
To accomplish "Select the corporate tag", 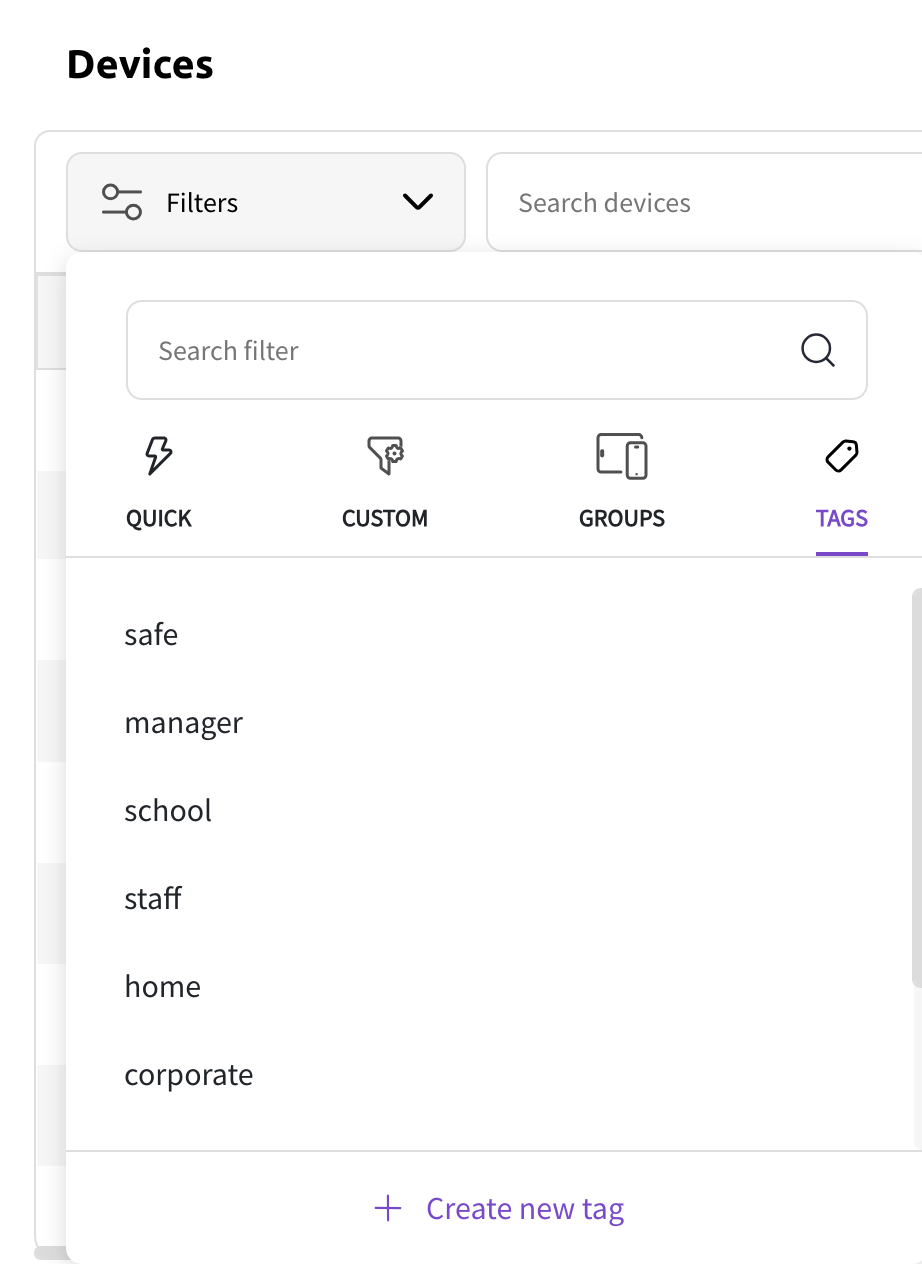I will [189, 1074].
